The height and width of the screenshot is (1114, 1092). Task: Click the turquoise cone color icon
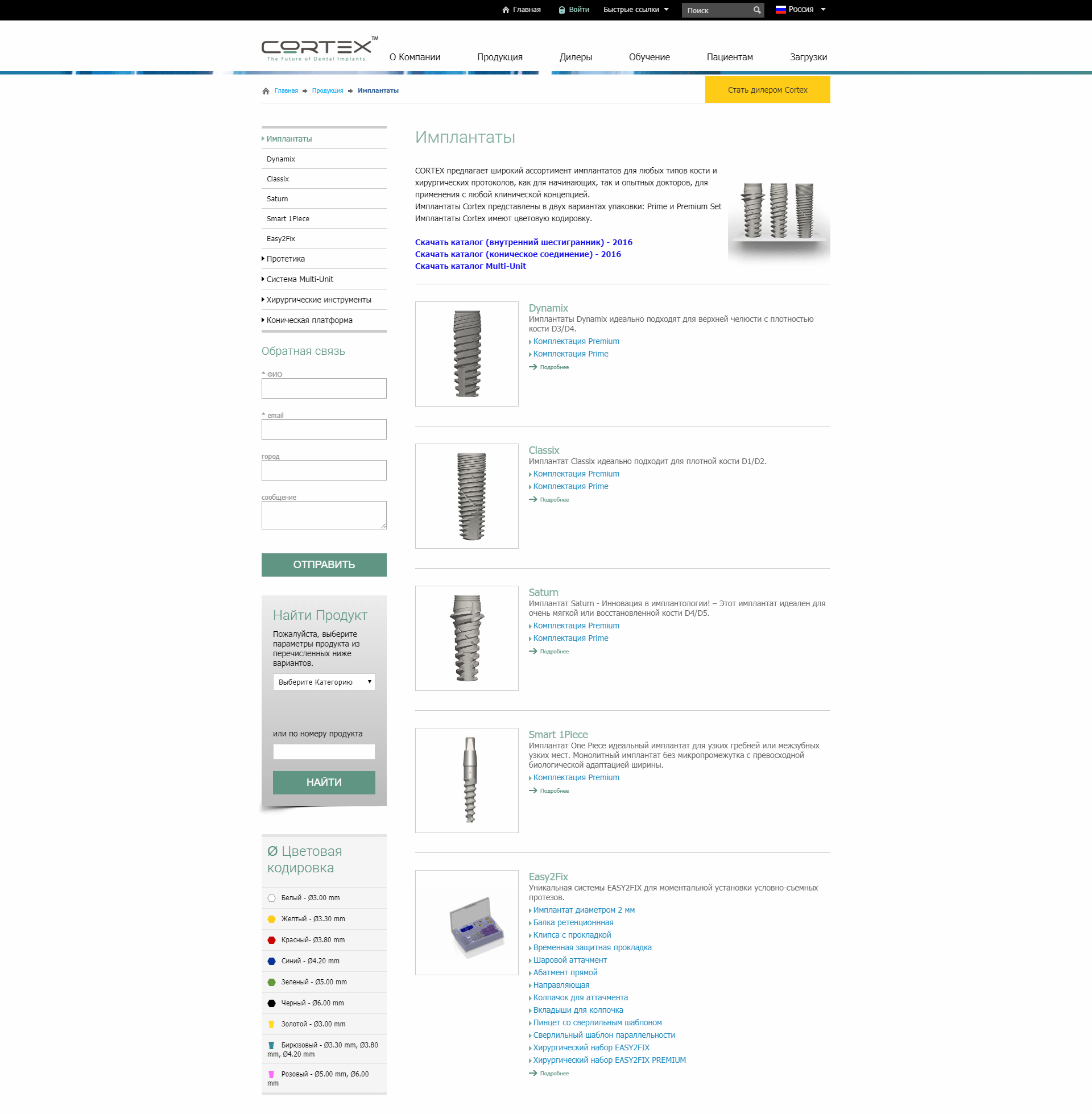click(271, 1045)
